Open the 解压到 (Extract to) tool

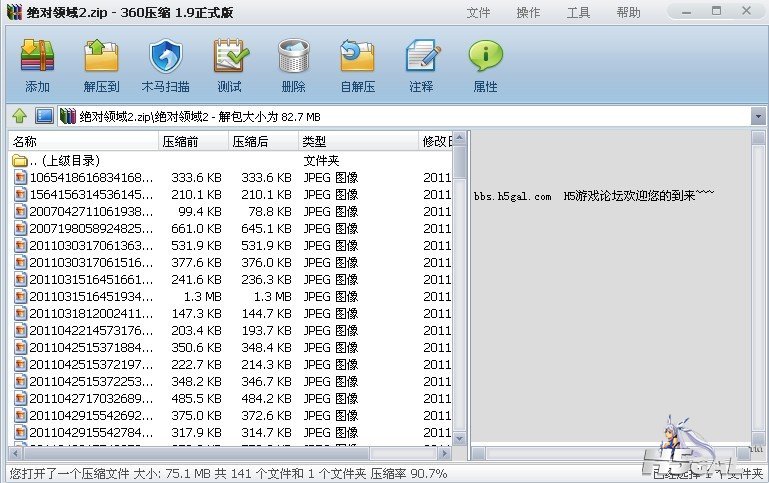[101, 66]
